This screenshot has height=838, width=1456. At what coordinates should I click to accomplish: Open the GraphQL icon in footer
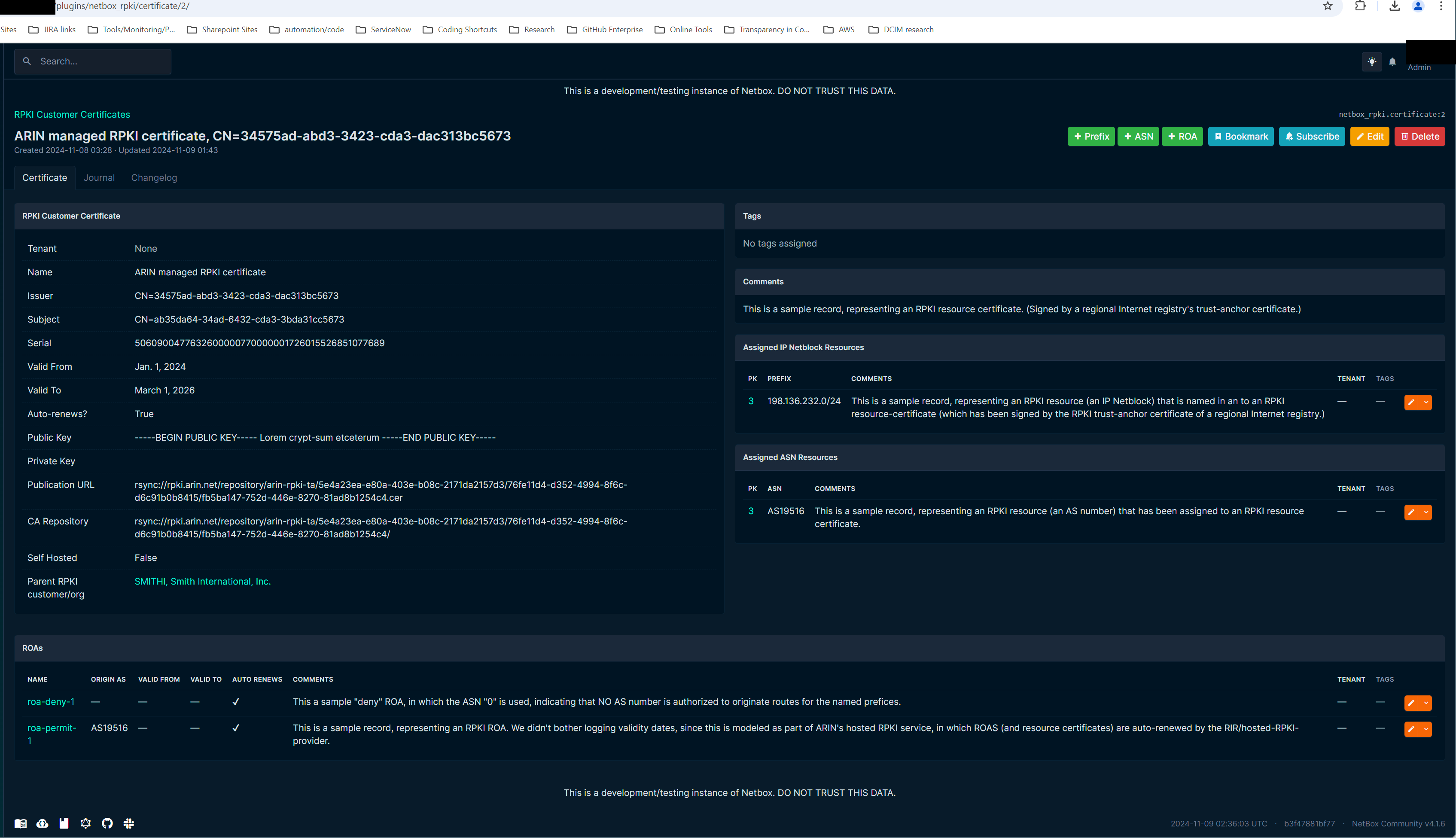86,824
